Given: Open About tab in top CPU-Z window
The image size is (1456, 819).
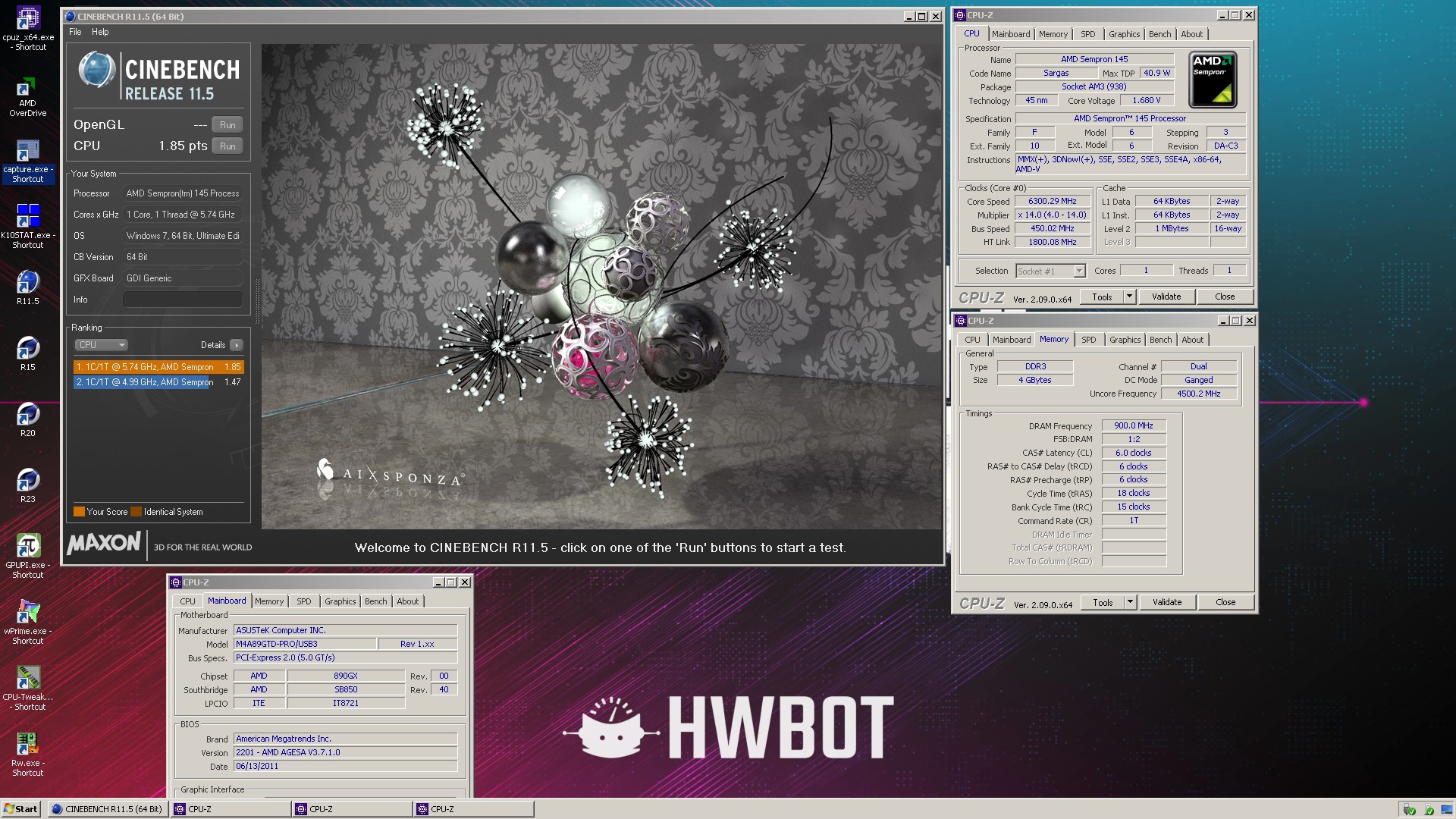Looking at the screenshot, I should point(1191,34).
